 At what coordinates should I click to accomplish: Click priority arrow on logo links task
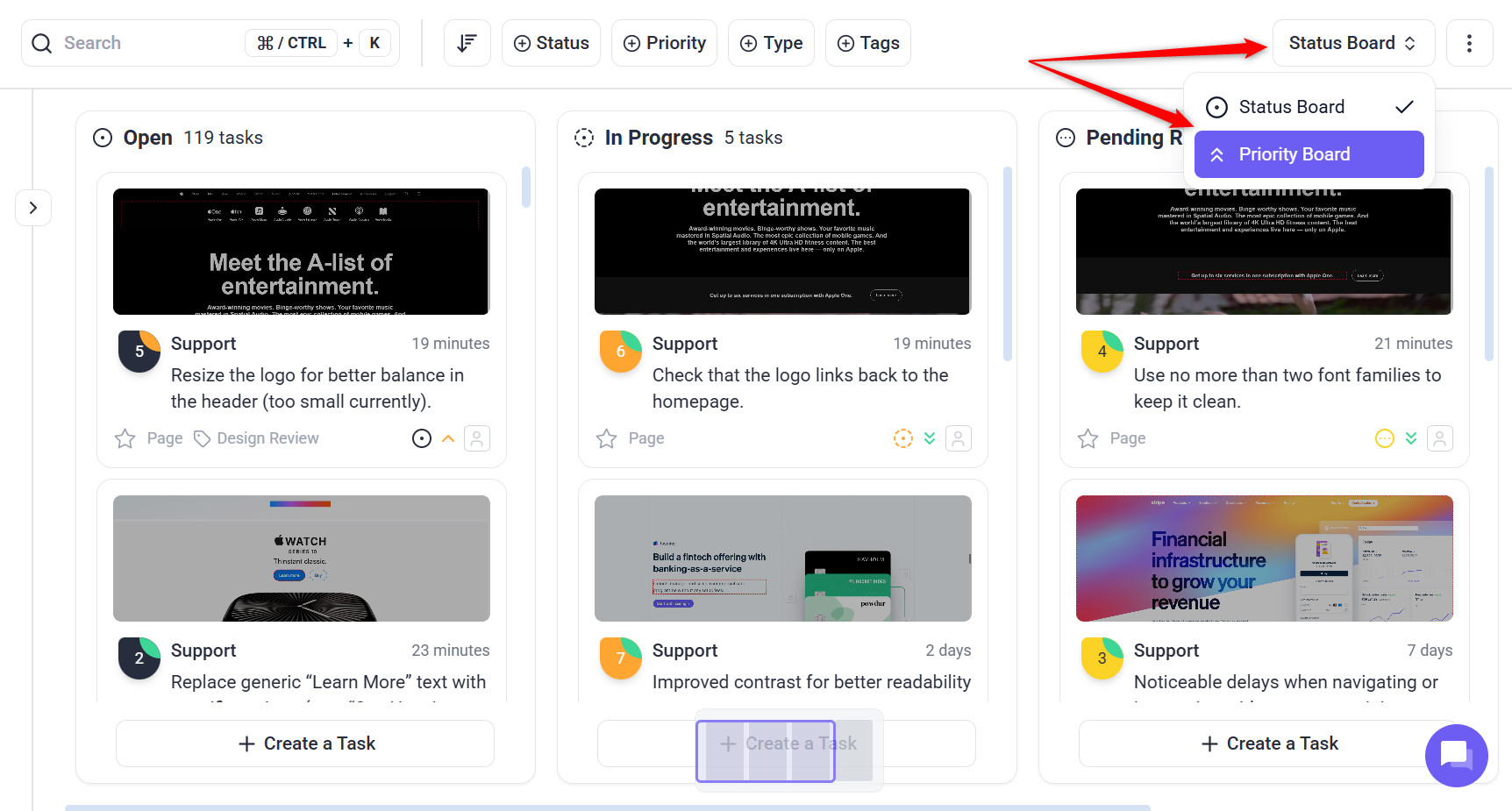click(x=930, y=438)
